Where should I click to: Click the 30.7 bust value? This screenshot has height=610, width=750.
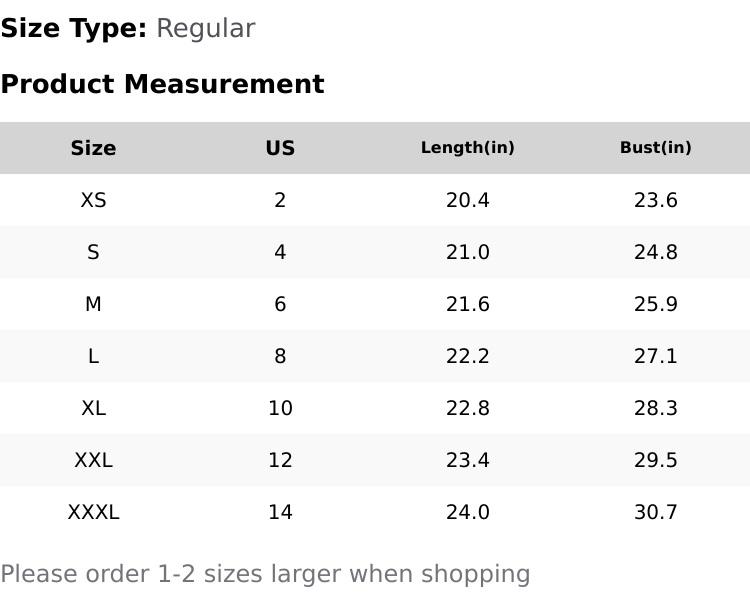[x=655, y=512]
